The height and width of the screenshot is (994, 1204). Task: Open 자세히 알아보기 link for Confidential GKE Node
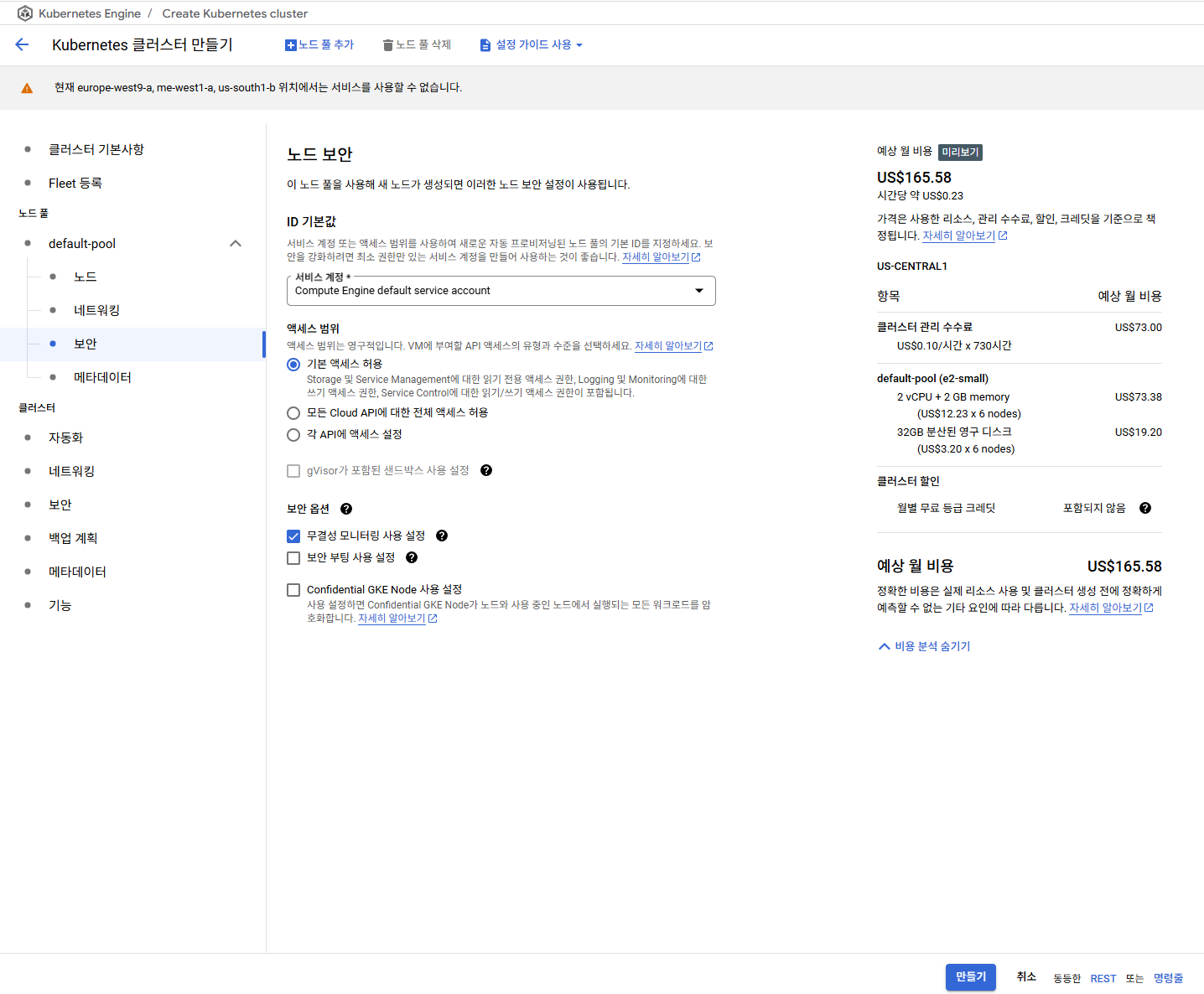(397, 619)
